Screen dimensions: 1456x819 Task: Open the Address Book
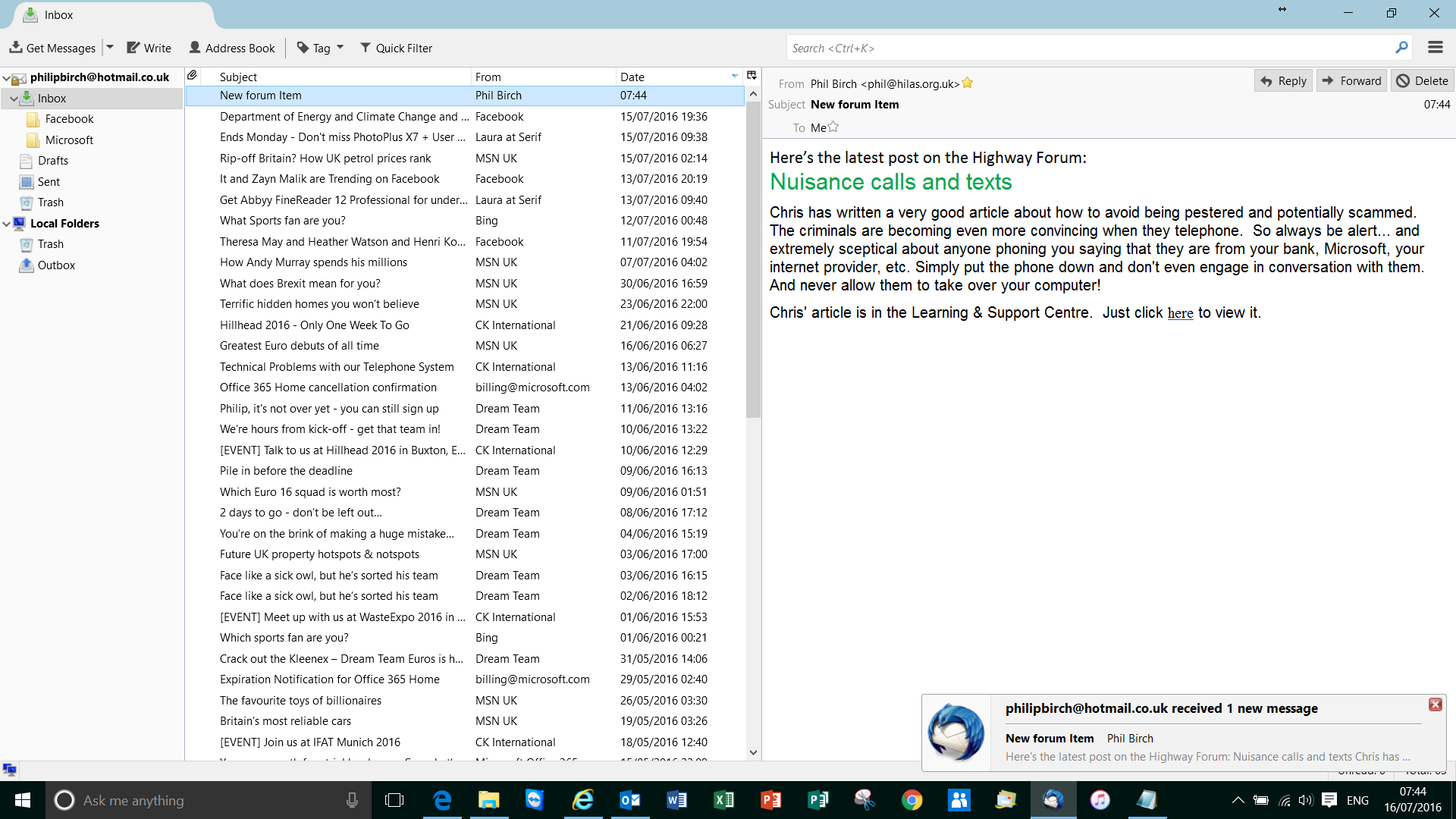(x=232, y=48)
